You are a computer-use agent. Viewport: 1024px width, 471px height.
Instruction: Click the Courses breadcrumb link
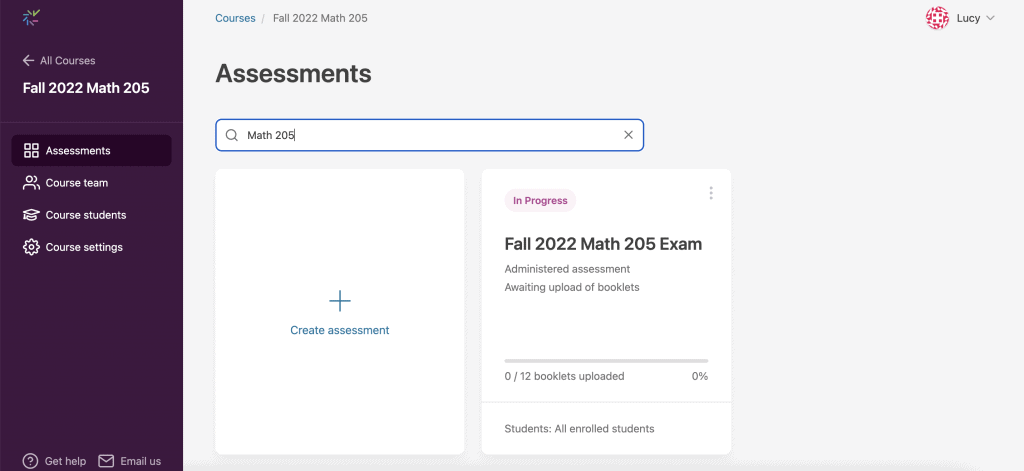[x=235, y=18]
